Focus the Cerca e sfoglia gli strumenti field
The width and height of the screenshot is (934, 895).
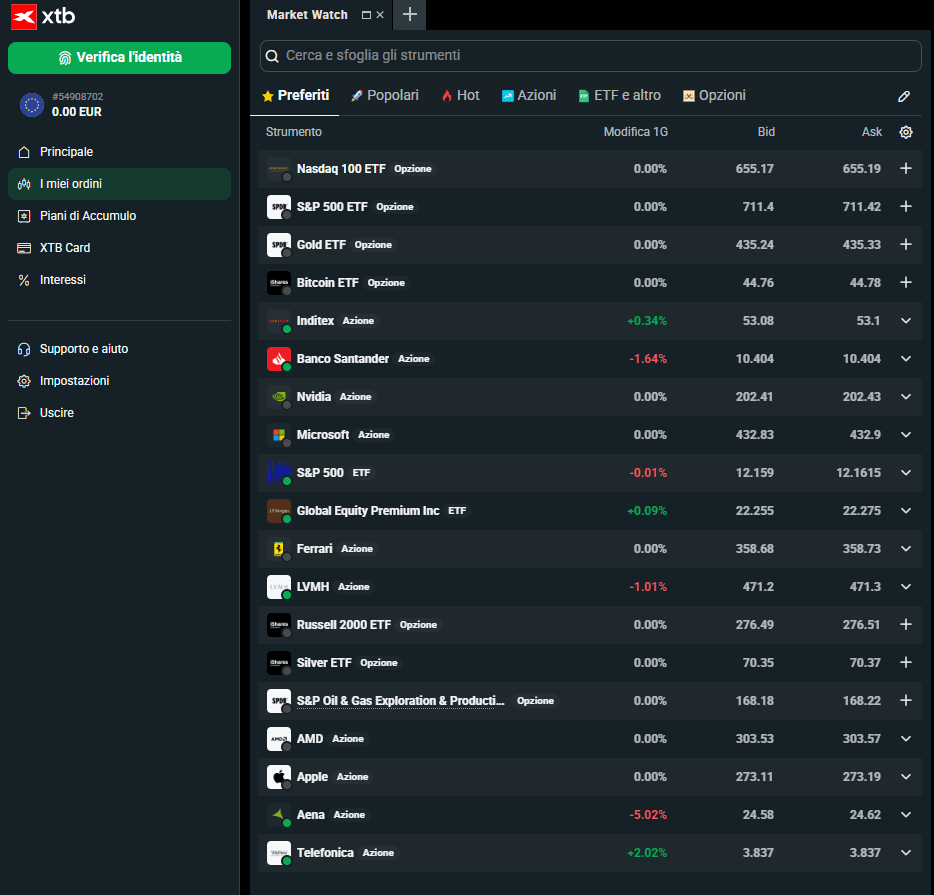[591, 56]
